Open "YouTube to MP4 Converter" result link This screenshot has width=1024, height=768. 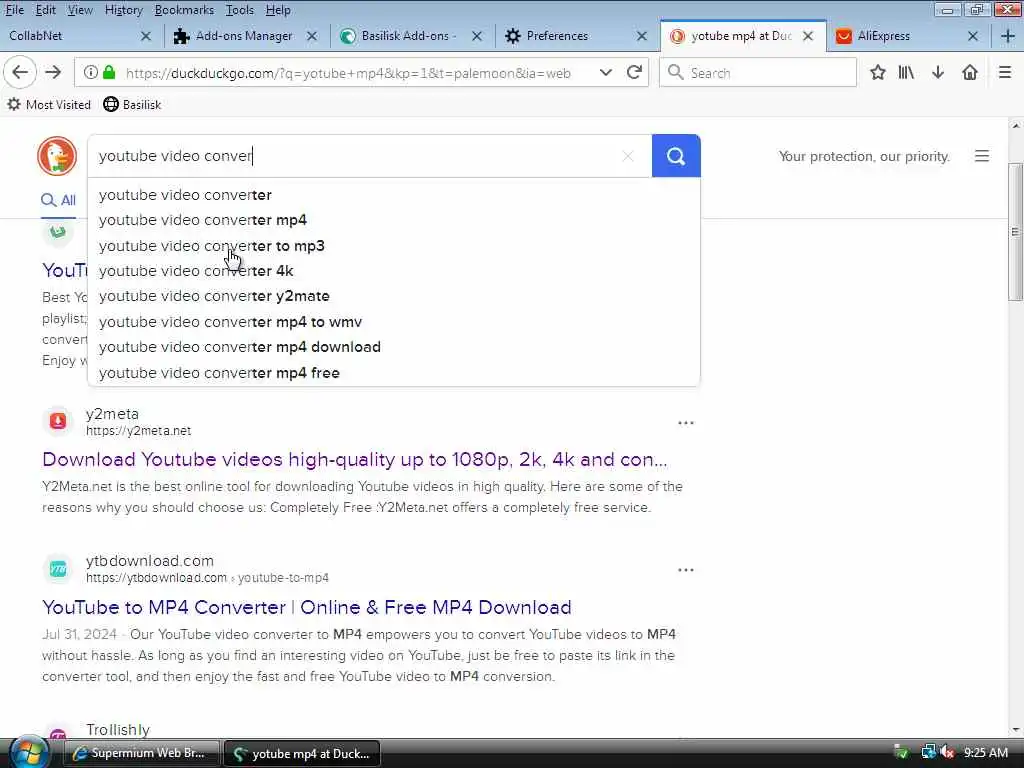[x=306, y=607]
